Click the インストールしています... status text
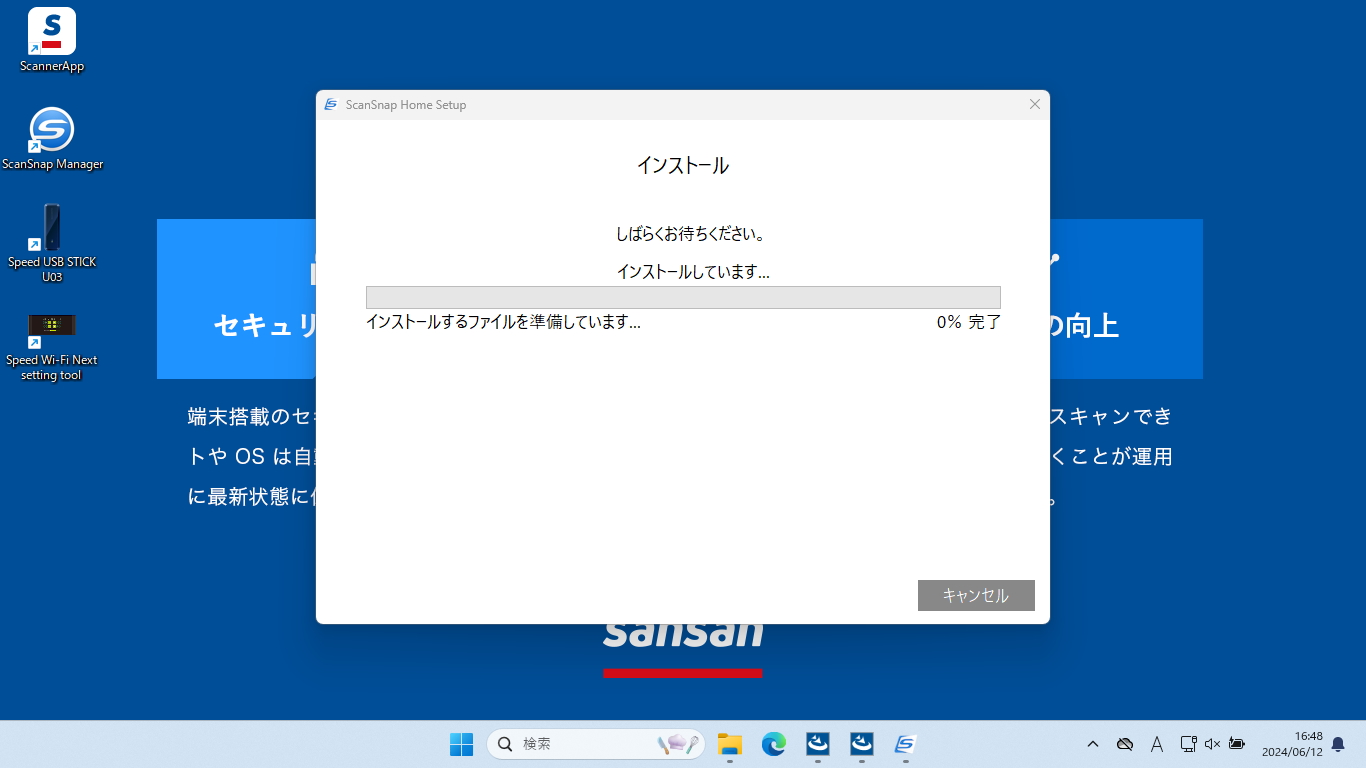Viewport: 1366px width, 768px height. pos(693,272)
